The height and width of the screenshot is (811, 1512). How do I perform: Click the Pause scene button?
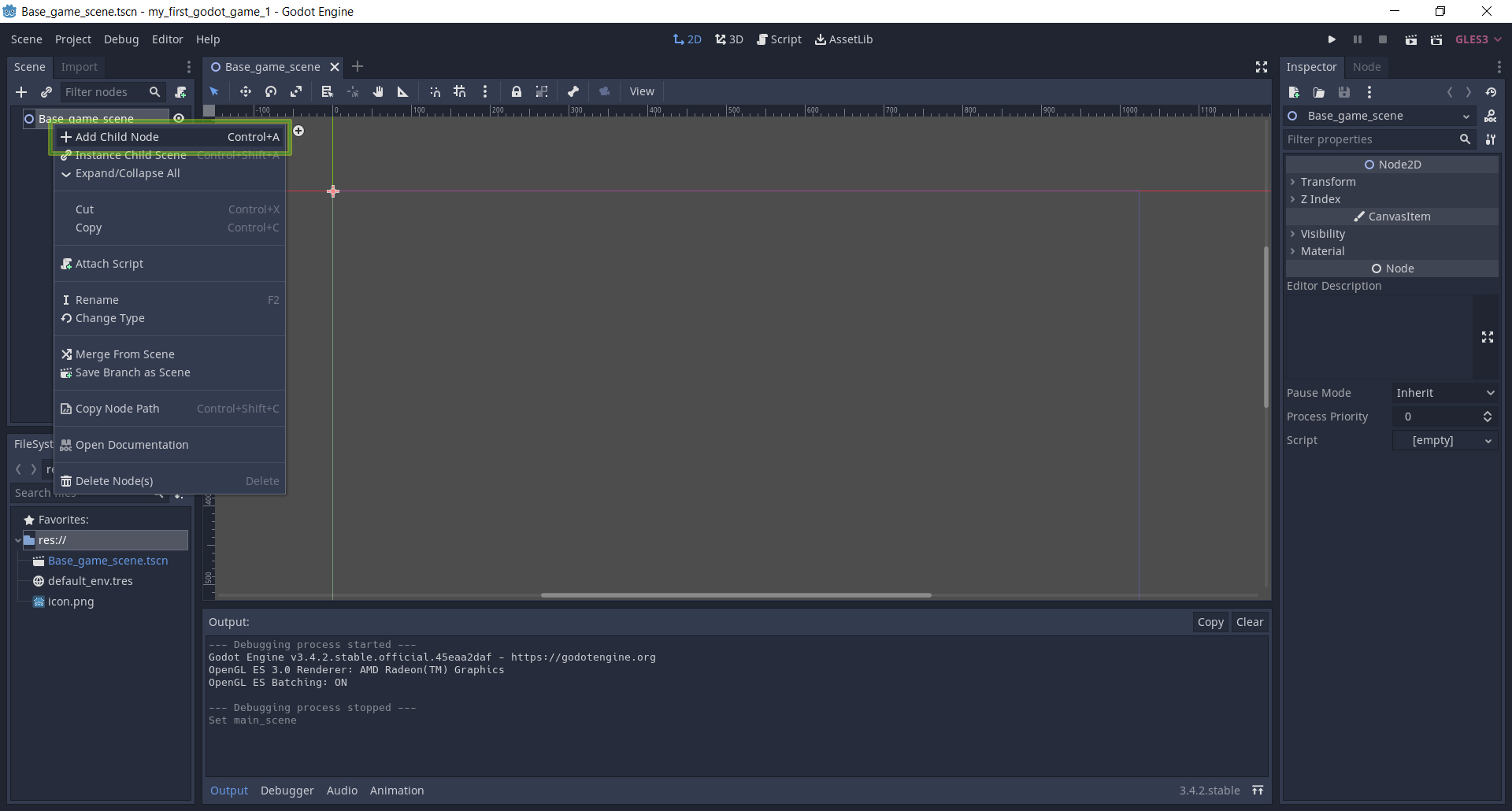tap(1358, 39)
